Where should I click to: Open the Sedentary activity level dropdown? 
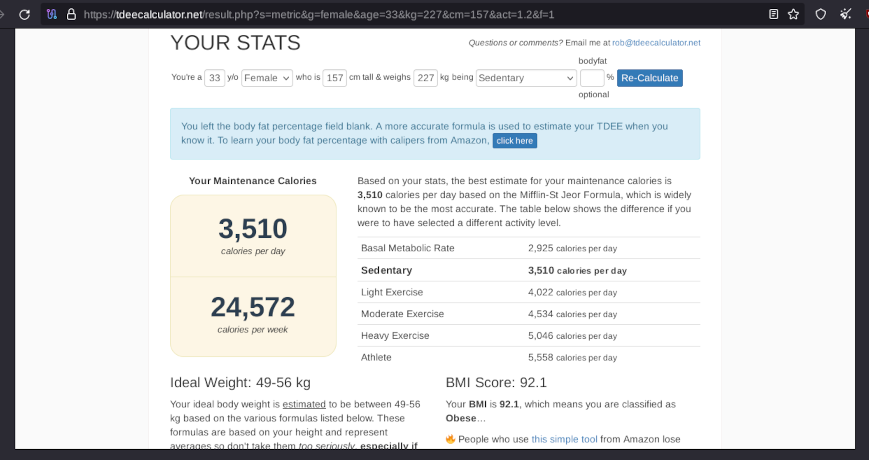[x=526, y=78]
